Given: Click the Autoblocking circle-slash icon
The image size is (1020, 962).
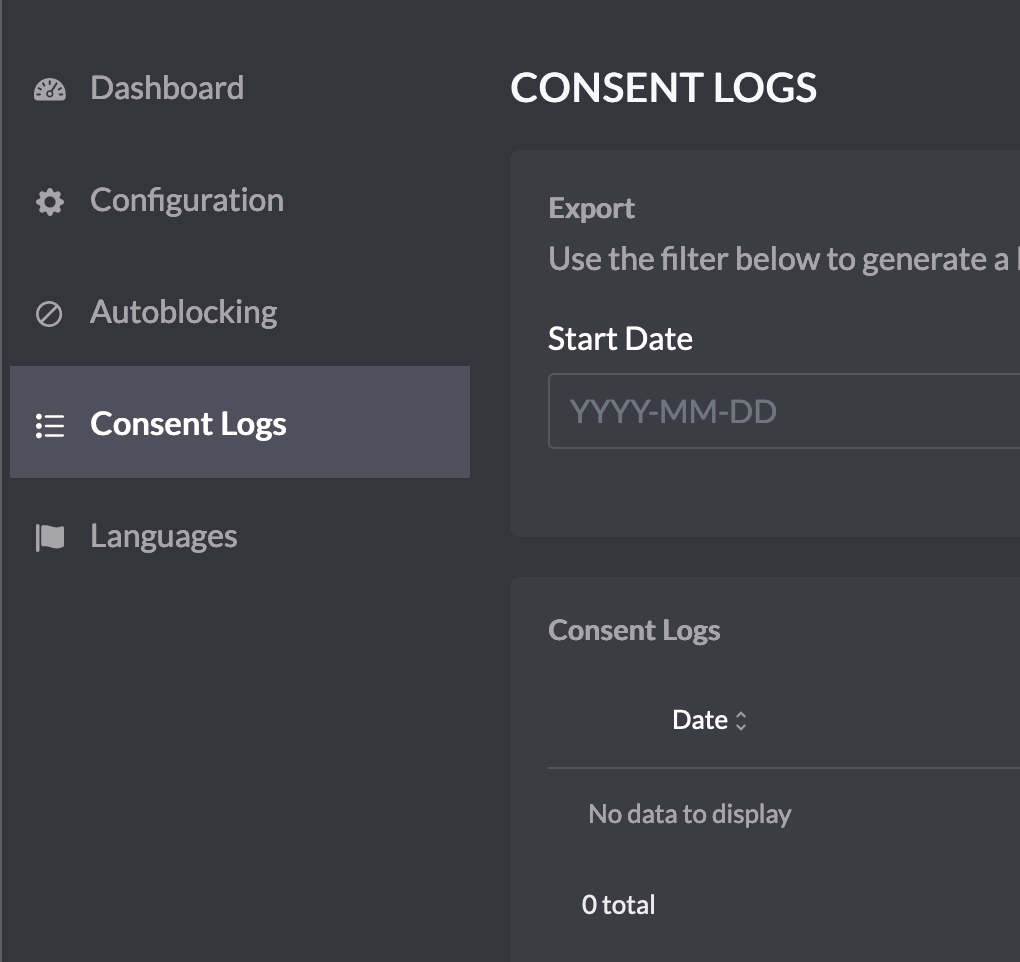Looking at the screenshot, I should pos(49,314).
